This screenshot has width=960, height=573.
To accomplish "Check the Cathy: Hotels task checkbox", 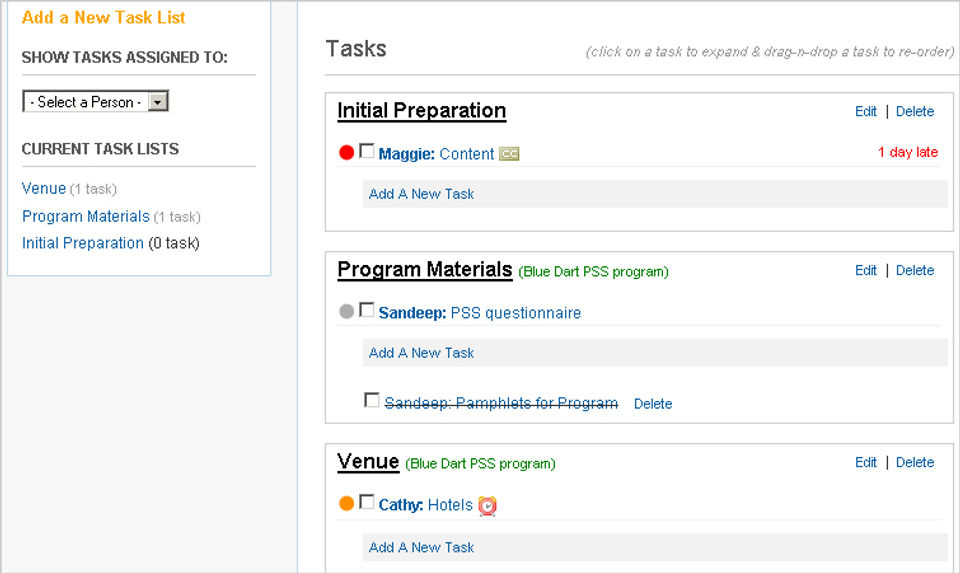I will click(367, 502).
